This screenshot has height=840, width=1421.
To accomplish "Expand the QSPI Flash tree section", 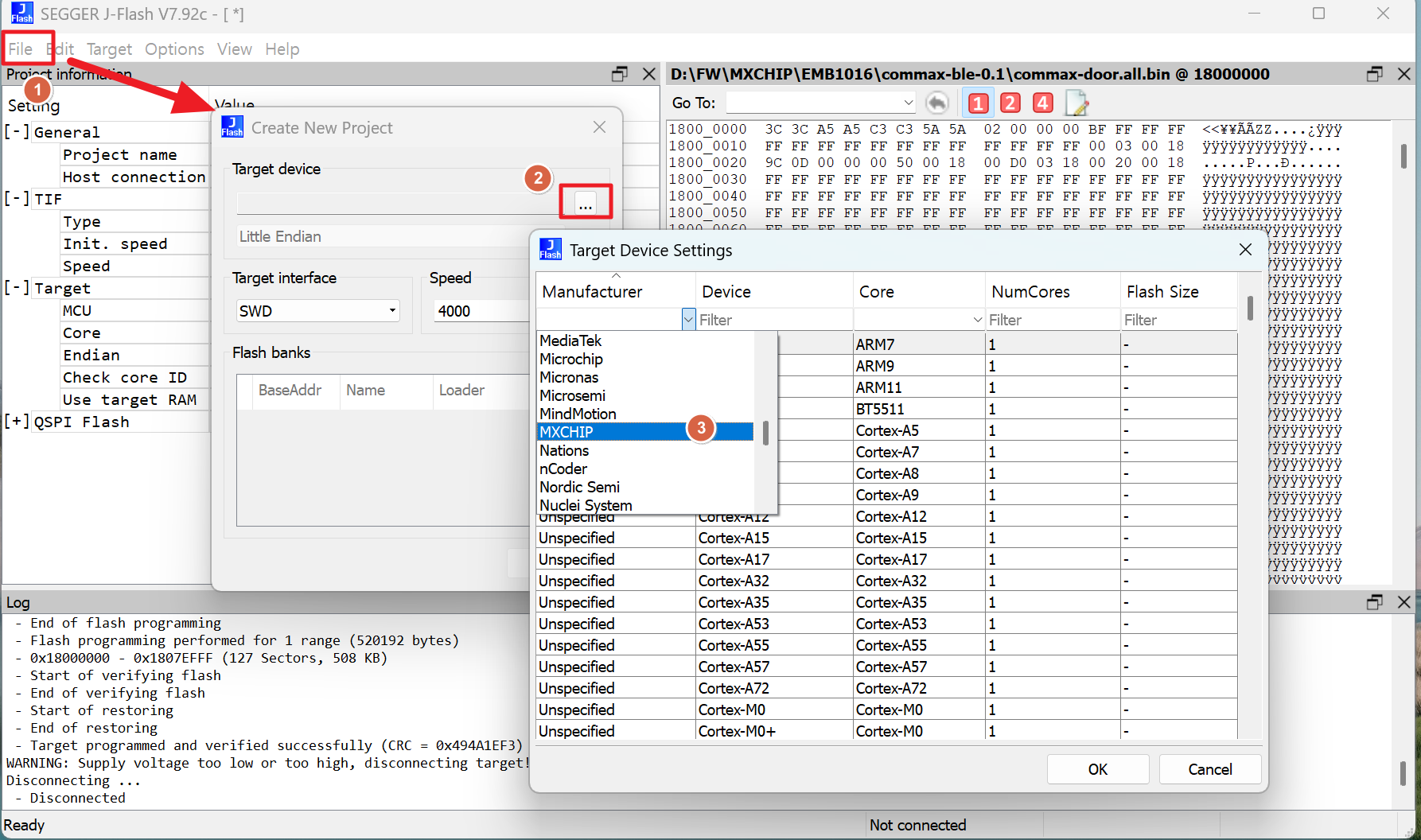I will pyautogui.click(x=17, y=422).
